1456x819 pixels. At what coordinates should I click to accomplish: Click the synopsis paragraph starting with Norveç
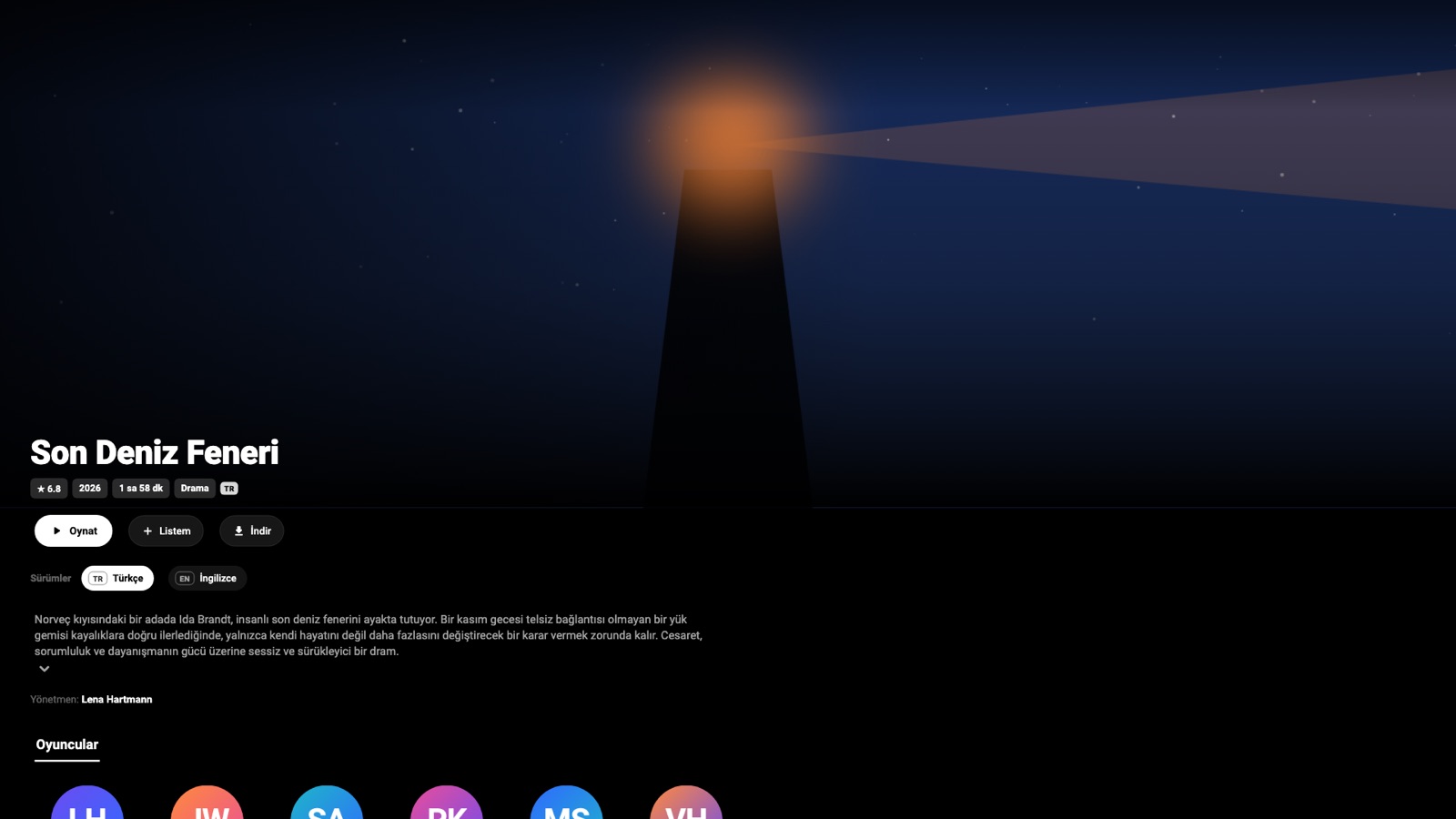tap(369, 635)
